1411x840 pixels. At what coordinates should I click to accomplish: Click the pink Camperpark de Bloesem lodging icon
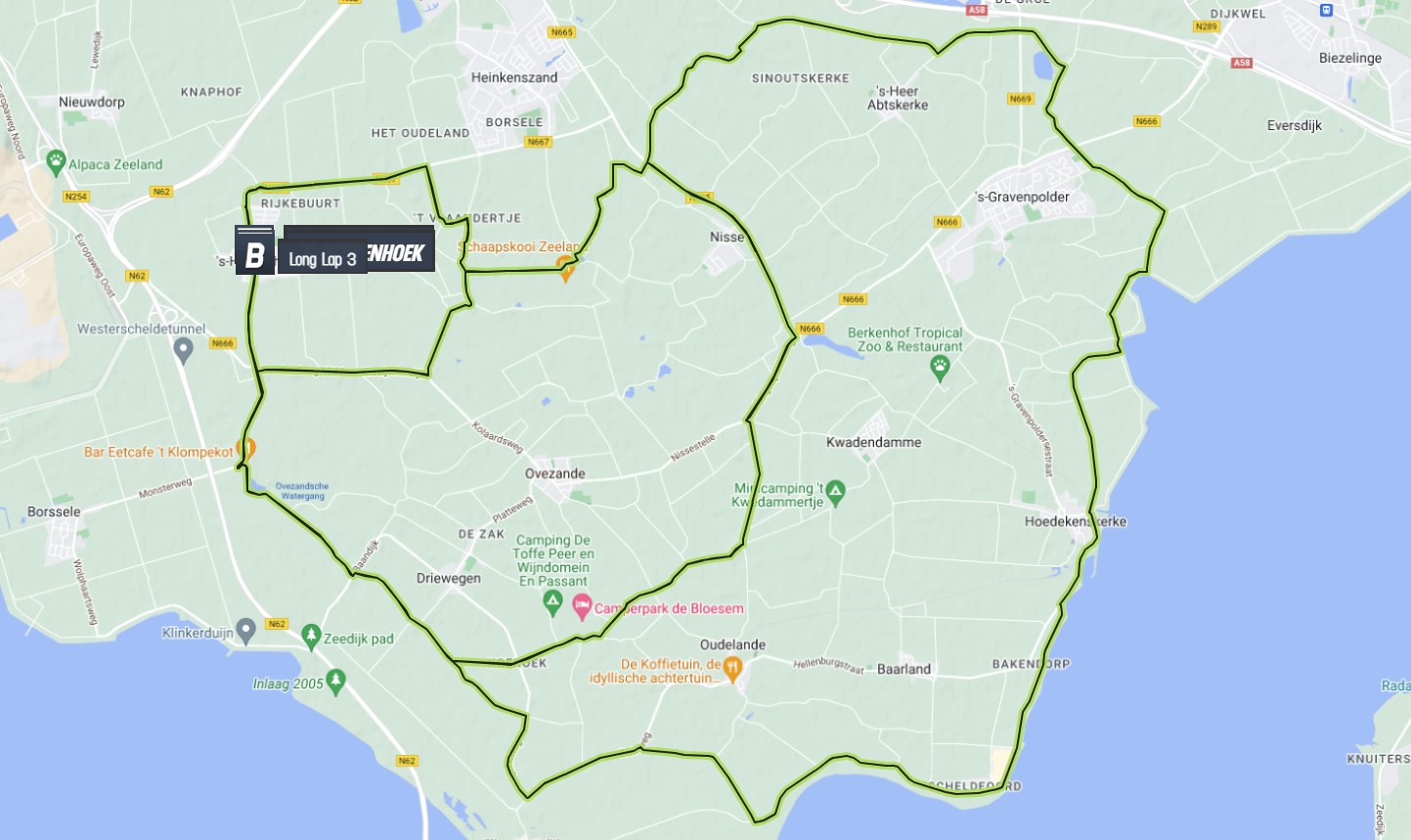point(582,606)
